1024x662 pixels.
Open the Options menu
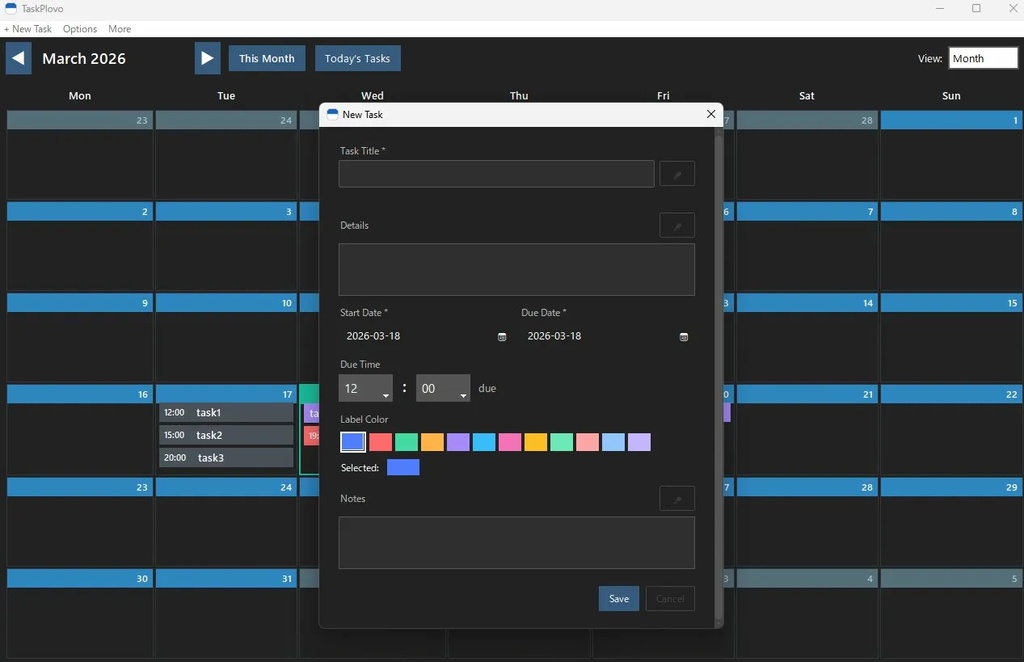coord(80,29)
